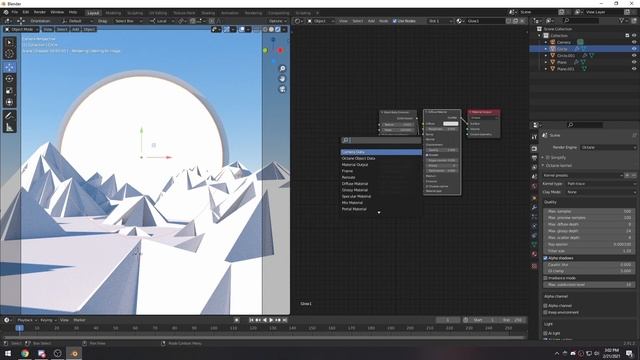Click the Blender logo icon in menu bar
The height and width of the screenshot is (360, 640).
click(x=6, y=12)
